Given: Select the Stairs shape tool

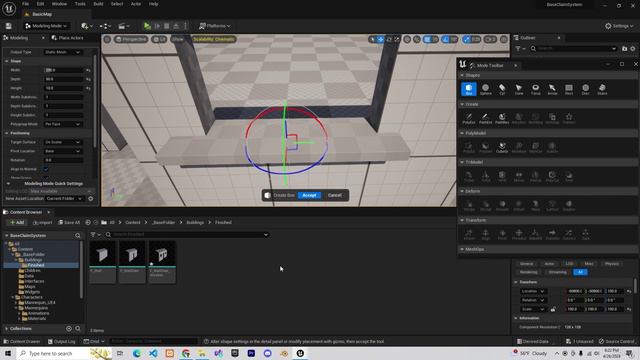Looking at the screenshot, I should 602,89.
